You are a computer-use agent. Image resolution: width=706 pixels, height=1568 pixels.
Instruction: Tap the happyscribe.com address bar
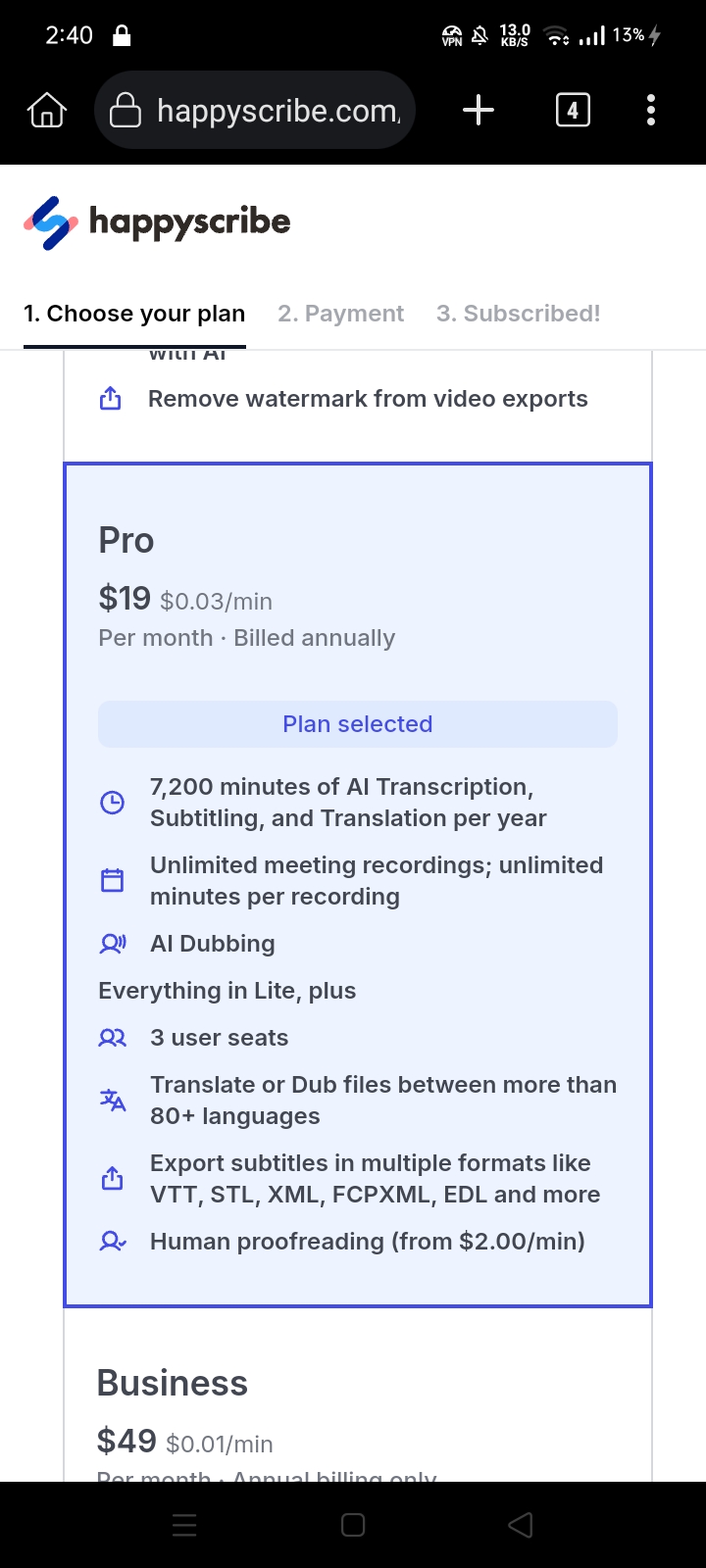[x=278, y=111]
